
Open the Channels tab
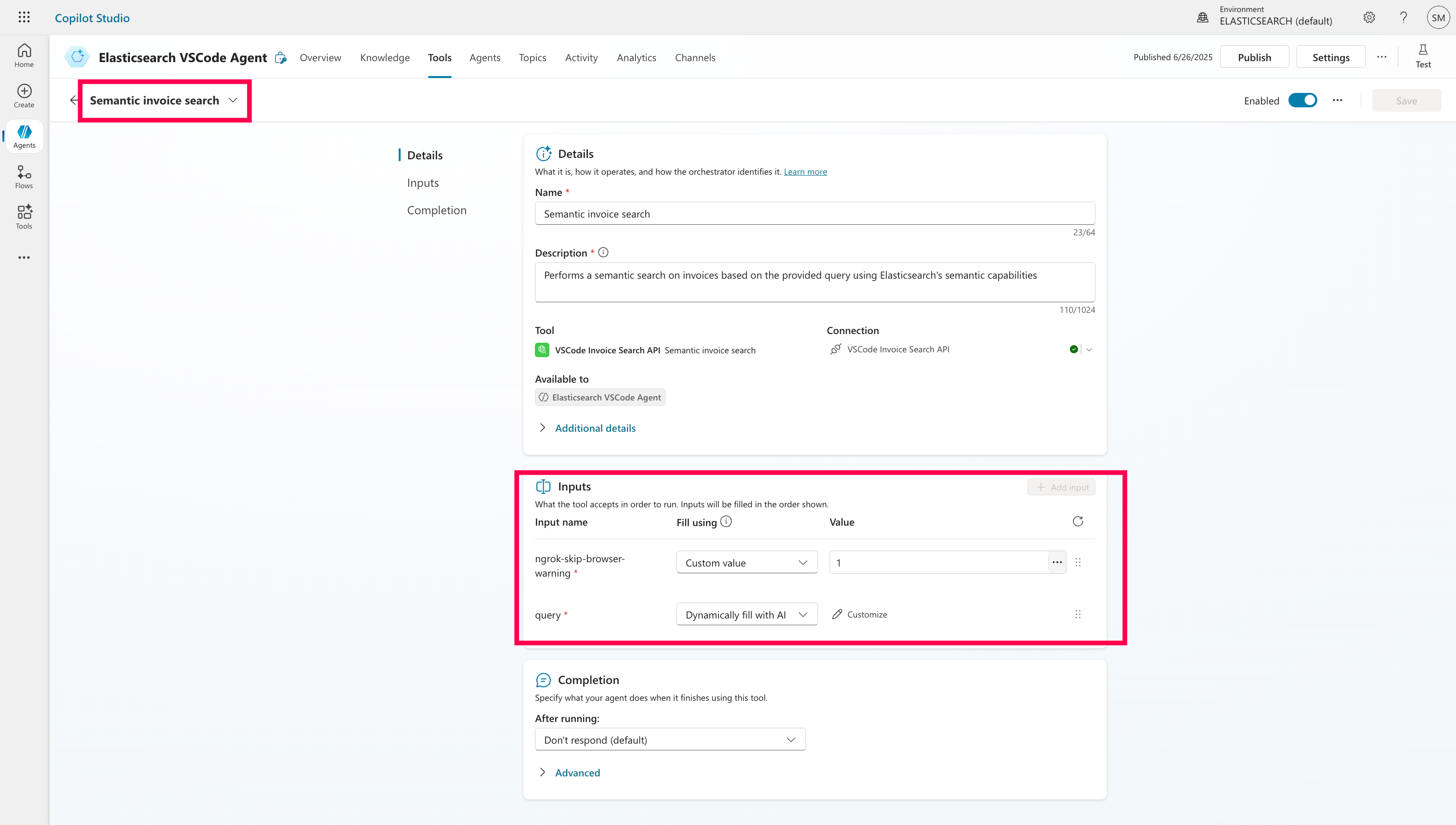click(x=695, y=57)
